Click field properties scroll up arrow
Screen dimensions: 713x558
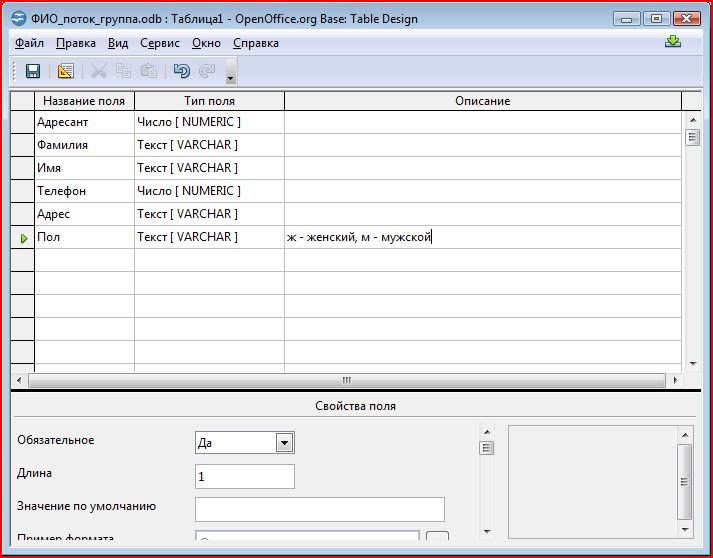click(487, 432)
